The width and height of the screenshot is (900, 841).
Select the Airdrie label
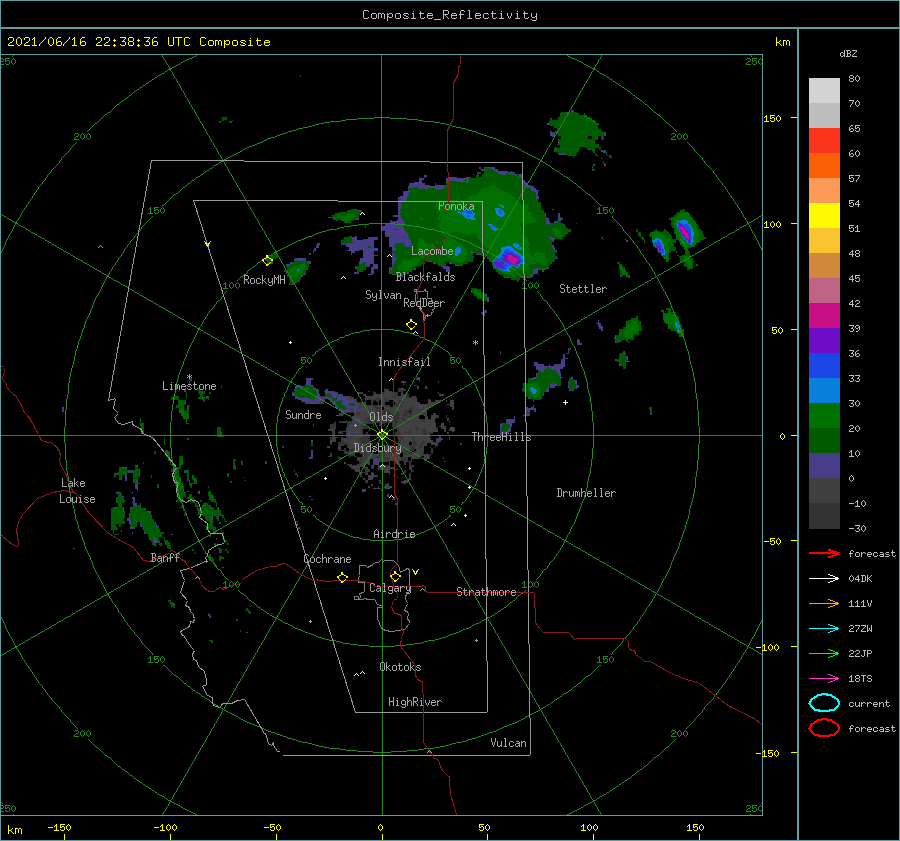coord(394,534)
